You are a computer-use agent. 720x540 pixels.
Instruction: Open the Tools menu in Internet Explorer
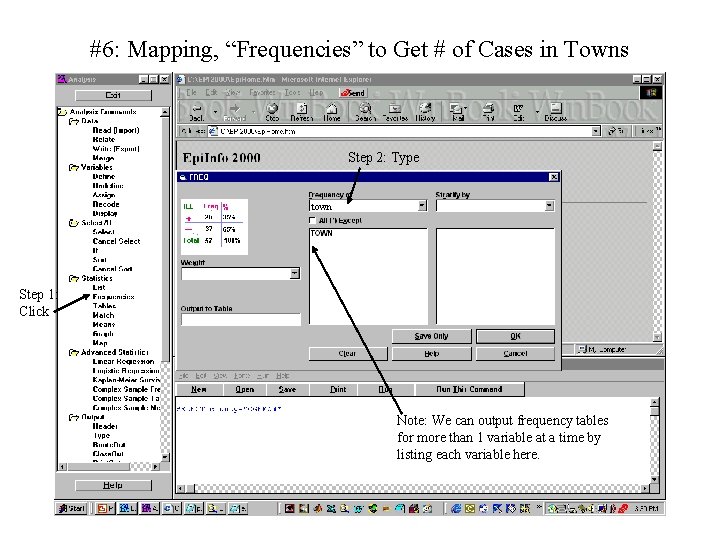292,92
